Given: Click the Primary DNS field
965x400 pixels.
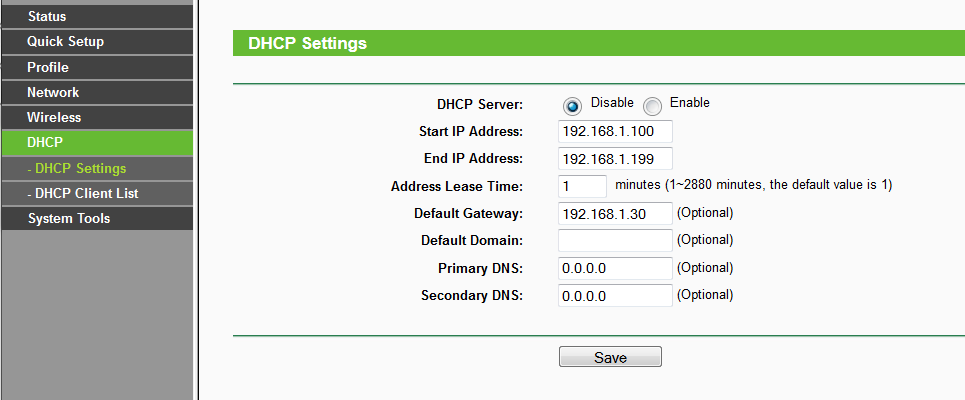Looking at the screenshot, I should point(615,268).
